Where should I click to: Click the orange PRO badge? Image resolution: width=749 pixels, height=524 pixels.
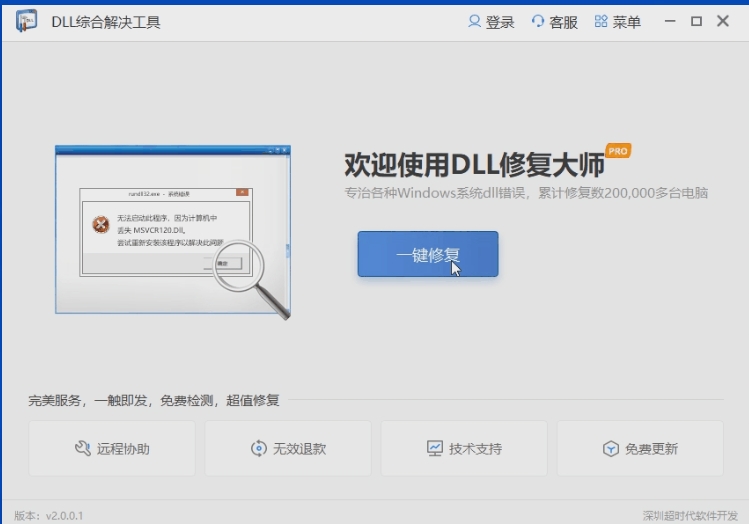(x=618, y=151)
